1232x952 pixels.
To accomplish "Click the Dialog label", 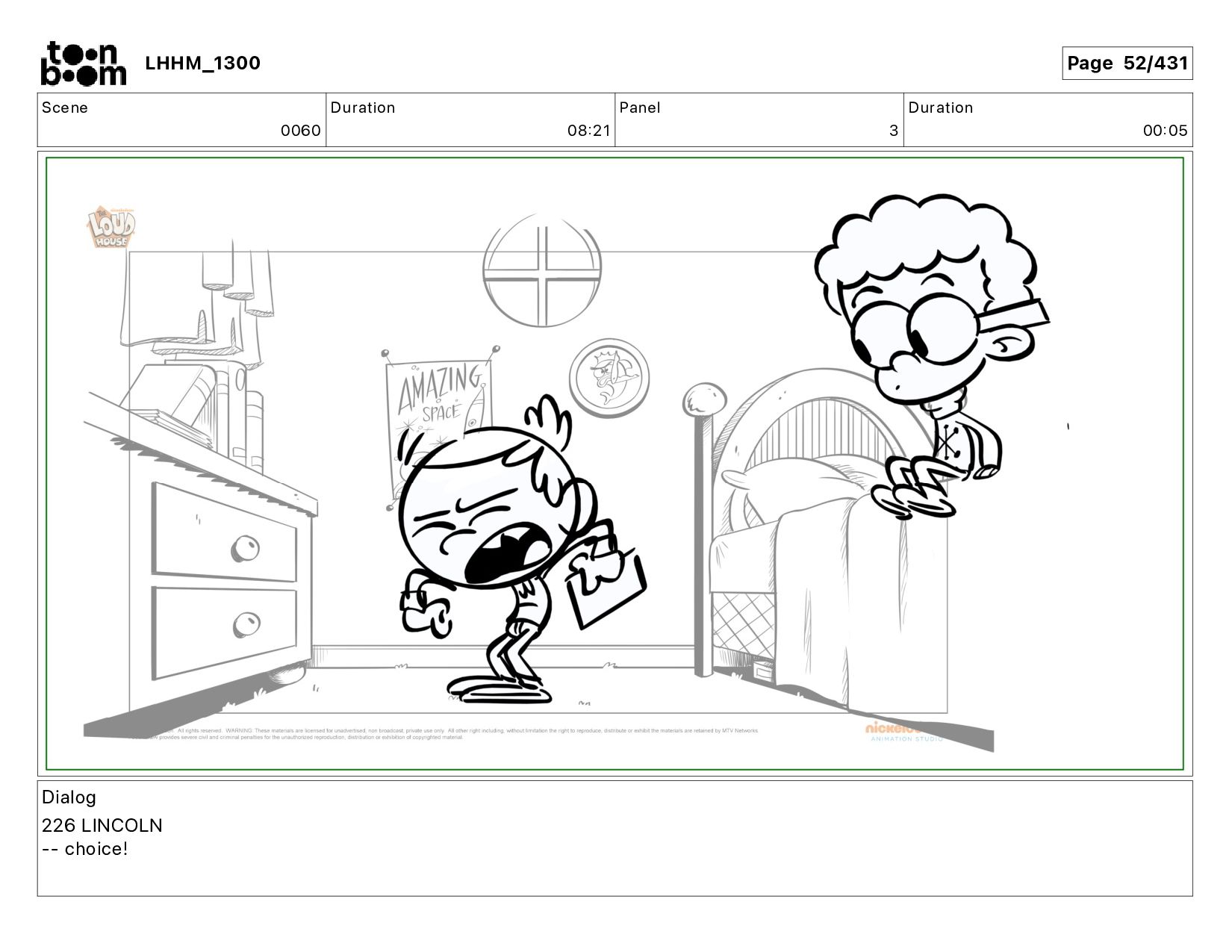I will (x=69, y=797).
